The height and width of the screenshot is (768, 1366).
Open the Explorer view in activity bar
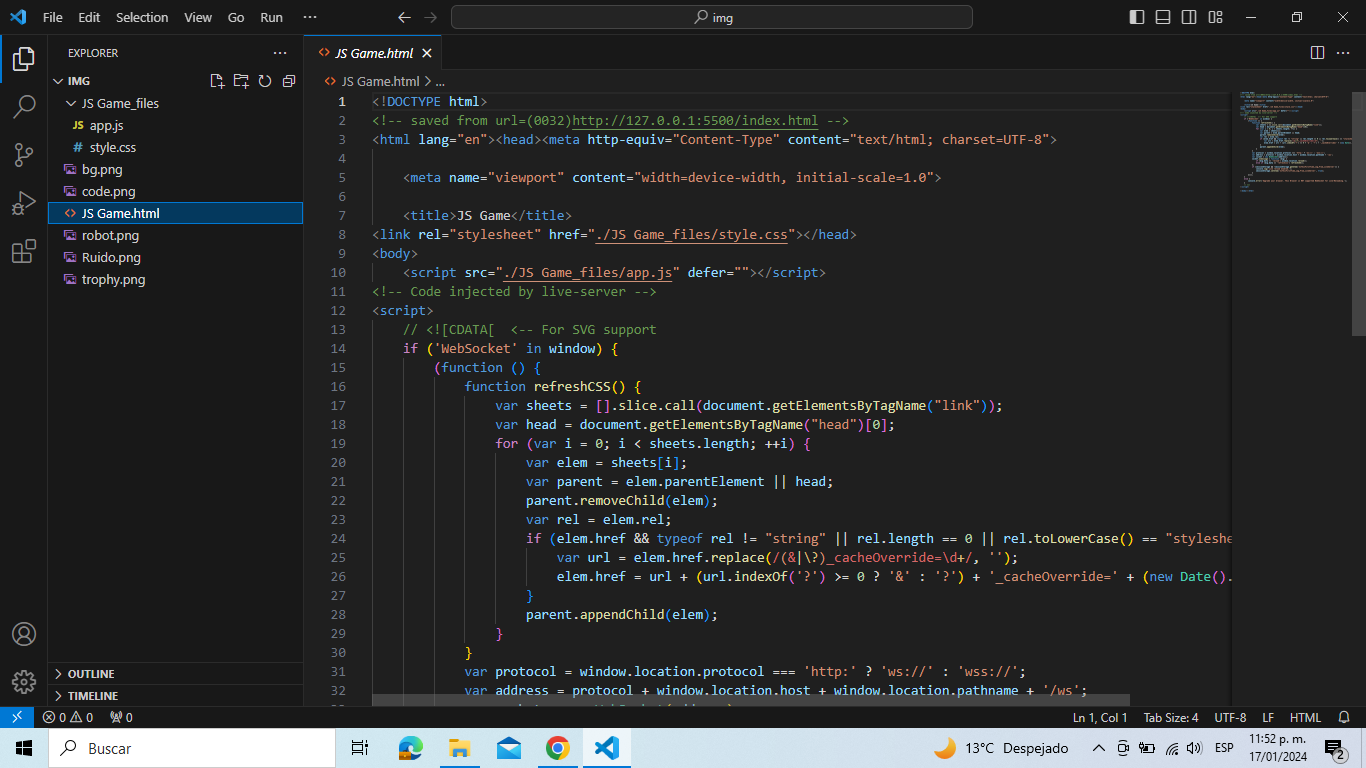[x=24, y=58]
